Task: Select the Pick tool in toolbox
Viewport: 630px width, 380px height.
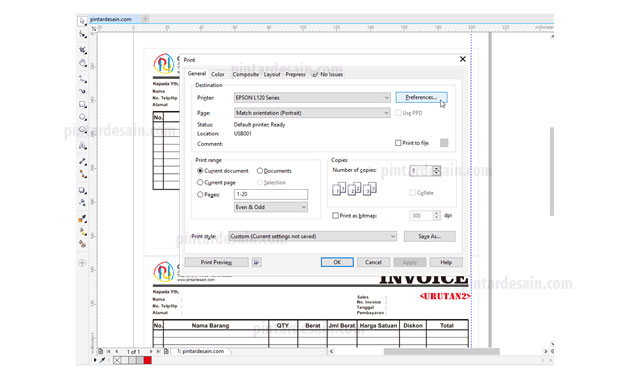Action: coord(82,21)
